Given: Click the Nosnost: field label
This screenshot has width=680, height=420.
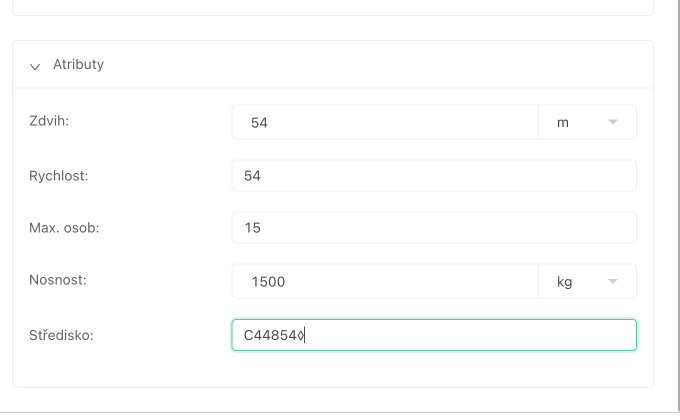Looking at the screenshot, I should [x=58, y=281].
